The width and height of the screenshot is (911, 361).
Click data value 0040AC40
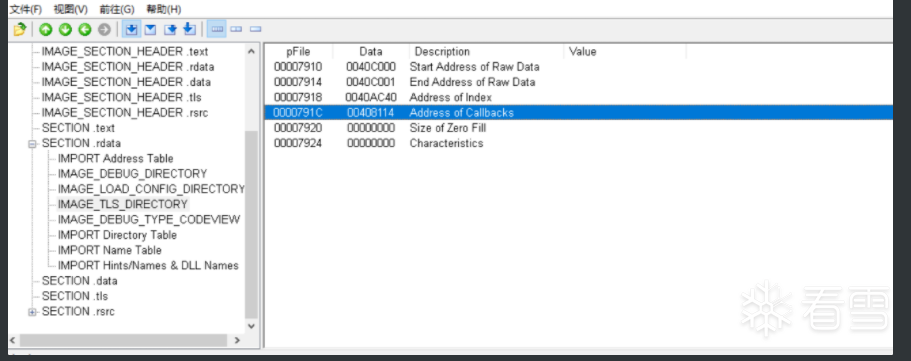point(371,97)
